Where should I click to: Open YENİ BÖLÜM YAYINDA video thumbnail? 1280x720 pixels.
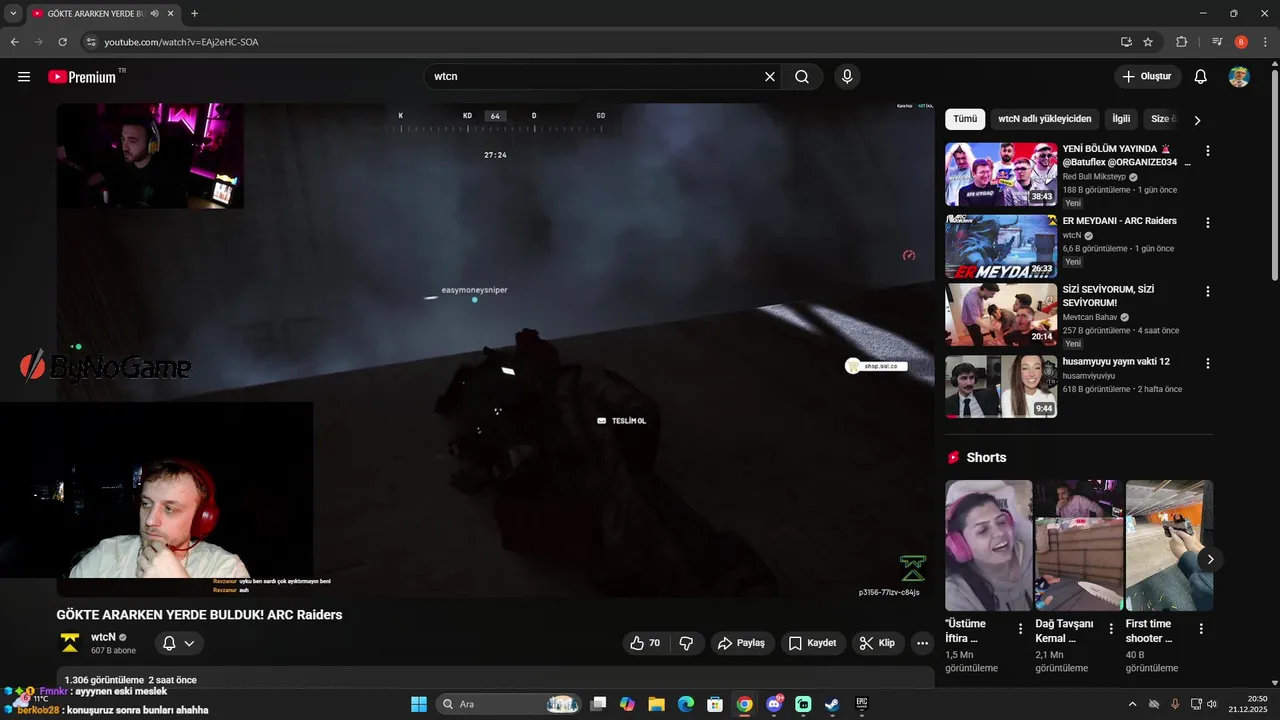point(1001,174)
